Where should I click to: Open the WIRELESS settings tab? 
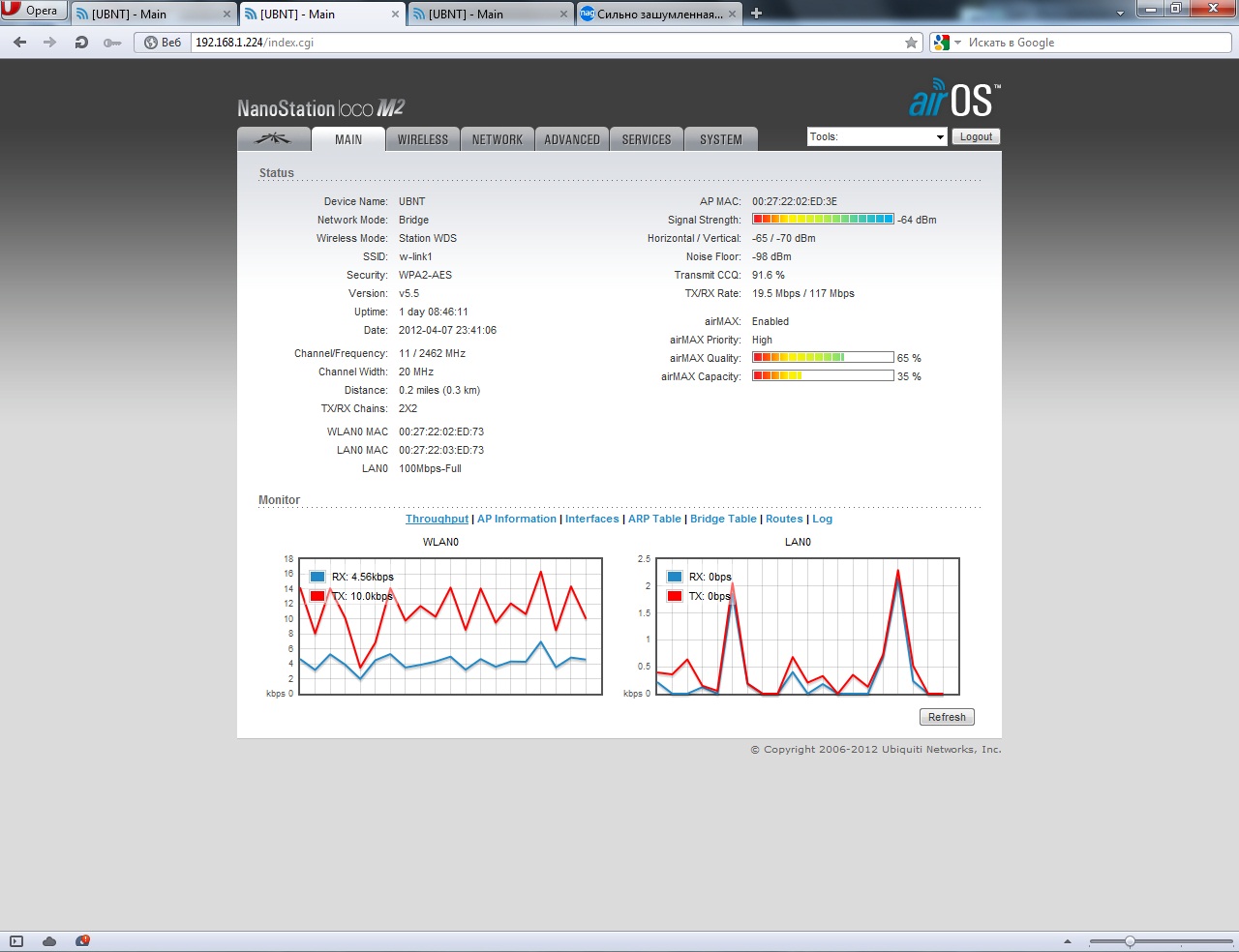(423, 139)
